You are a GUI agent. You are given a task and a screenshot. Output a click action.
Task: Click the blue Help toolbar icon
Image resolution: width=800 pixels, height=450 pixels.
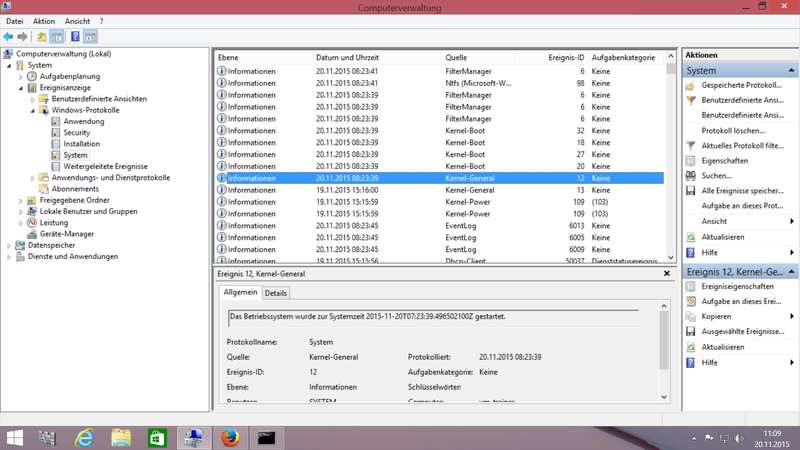pyautogui.click(x=75, y=37)
